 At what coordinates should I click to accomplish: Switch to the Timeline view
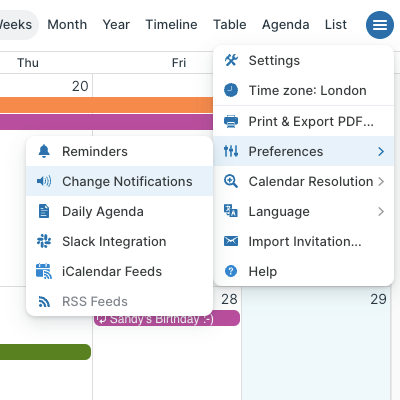pos(171,25)
